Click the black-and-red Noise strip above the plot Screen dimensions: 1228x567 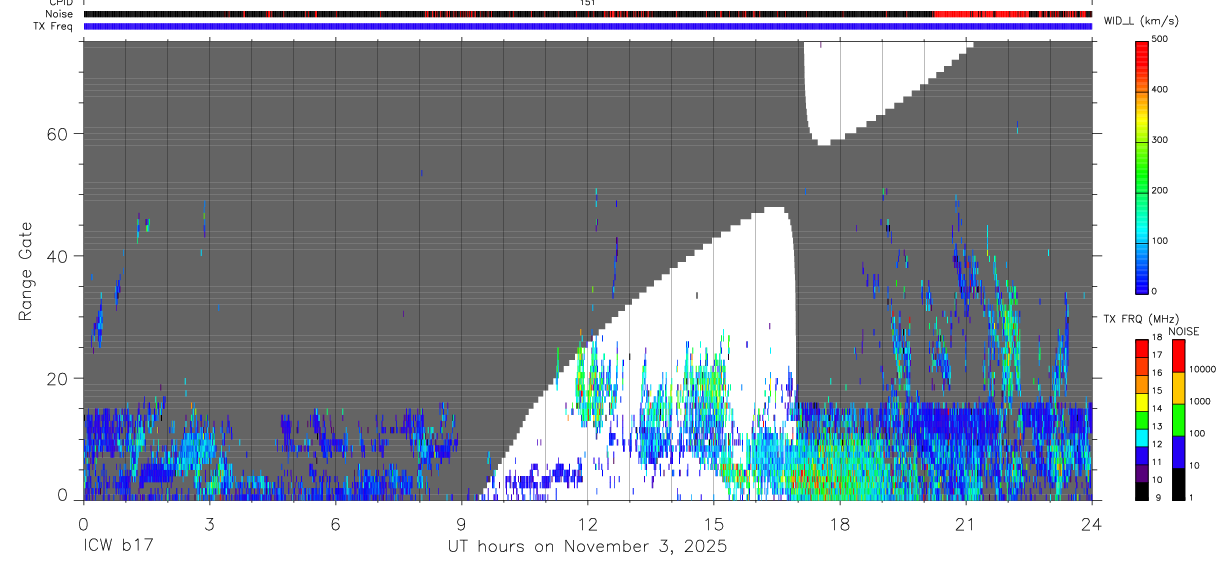587,14
